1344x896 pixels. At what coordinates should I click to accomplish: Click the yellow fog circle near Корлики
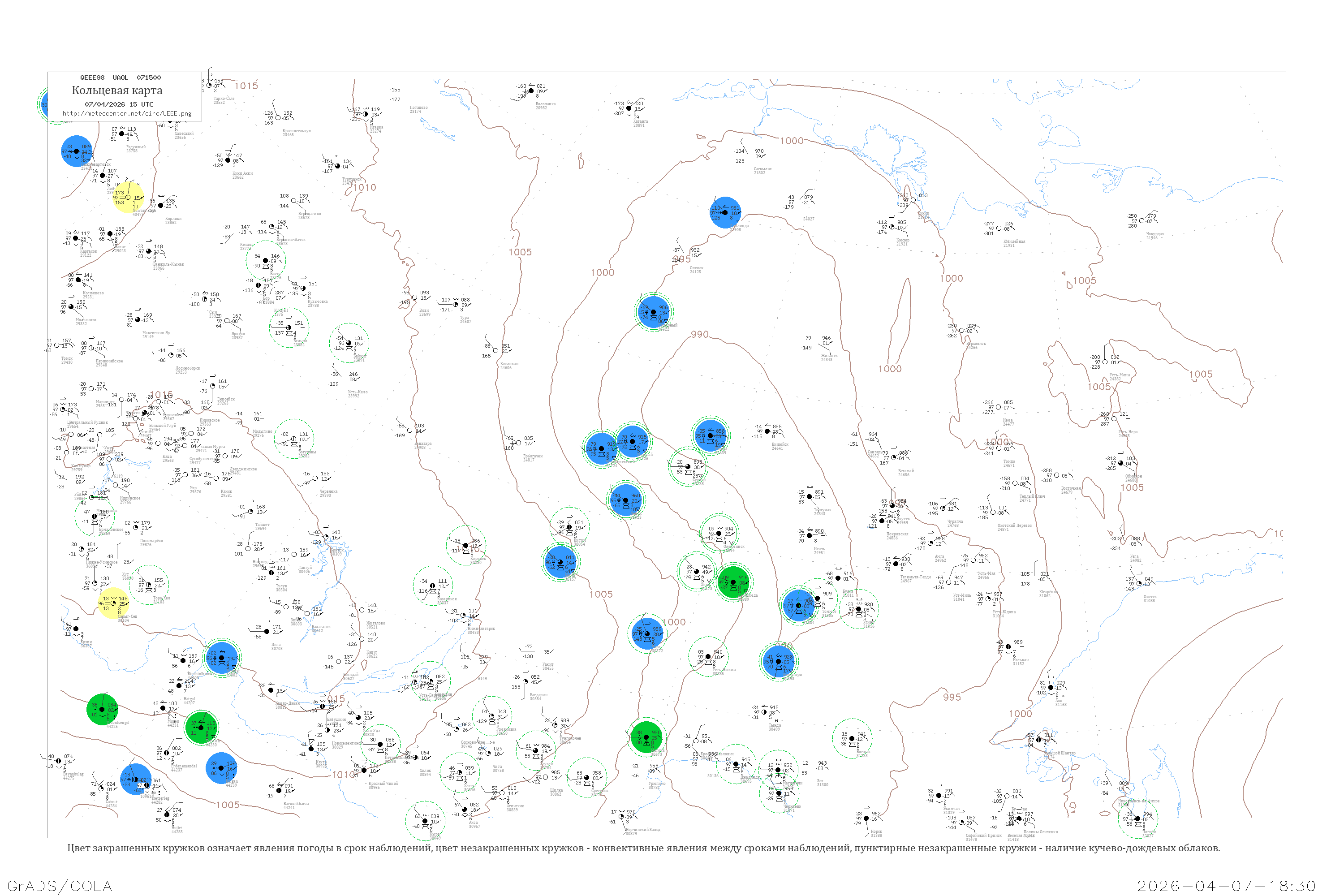(x=127, y=198)
